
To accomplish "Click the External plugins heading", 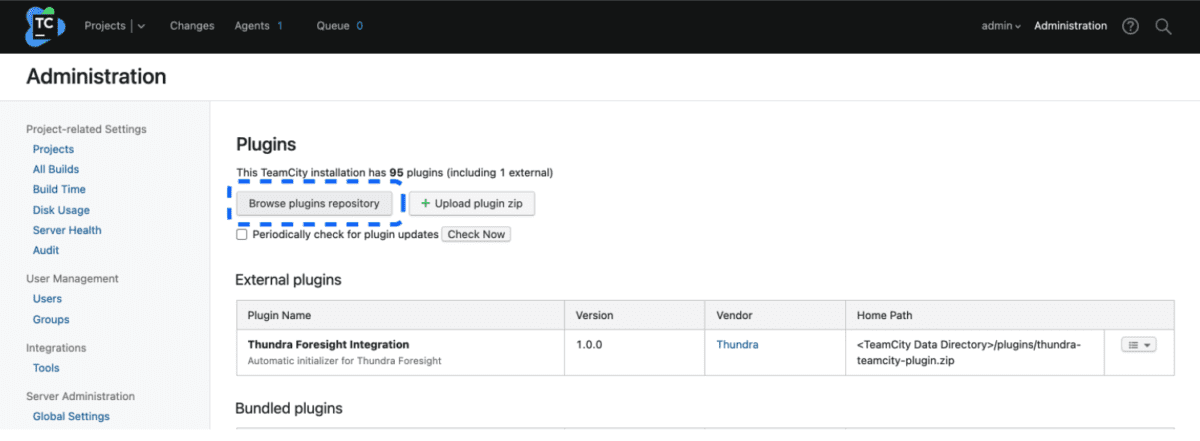I will [x=288, y=280].
